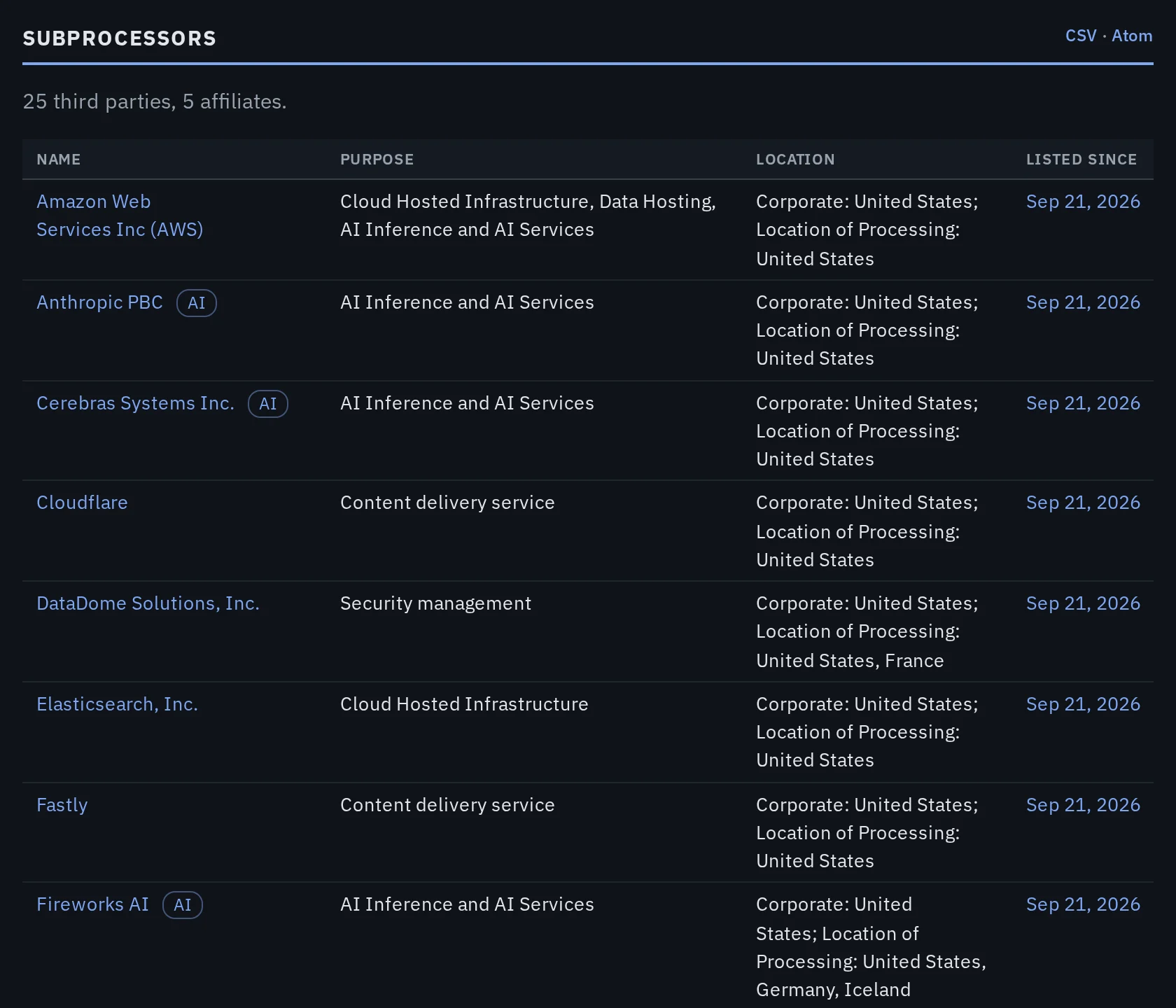
Task: Open the Anthropic PBC link
Action: pyautogui.click(x=99, y=302)
